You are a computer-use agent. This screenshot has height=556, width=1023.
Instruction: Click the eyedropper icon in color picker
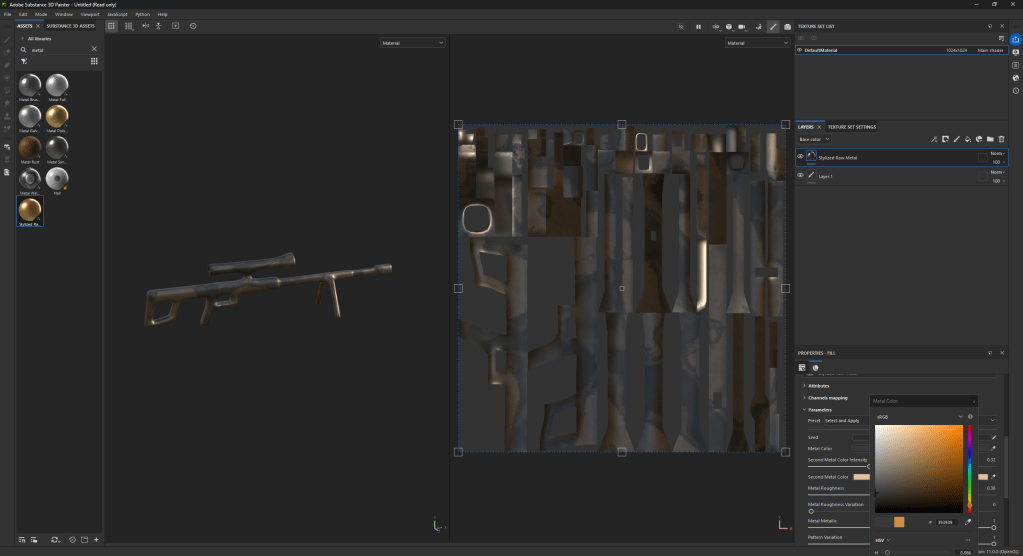click(968, 521)
